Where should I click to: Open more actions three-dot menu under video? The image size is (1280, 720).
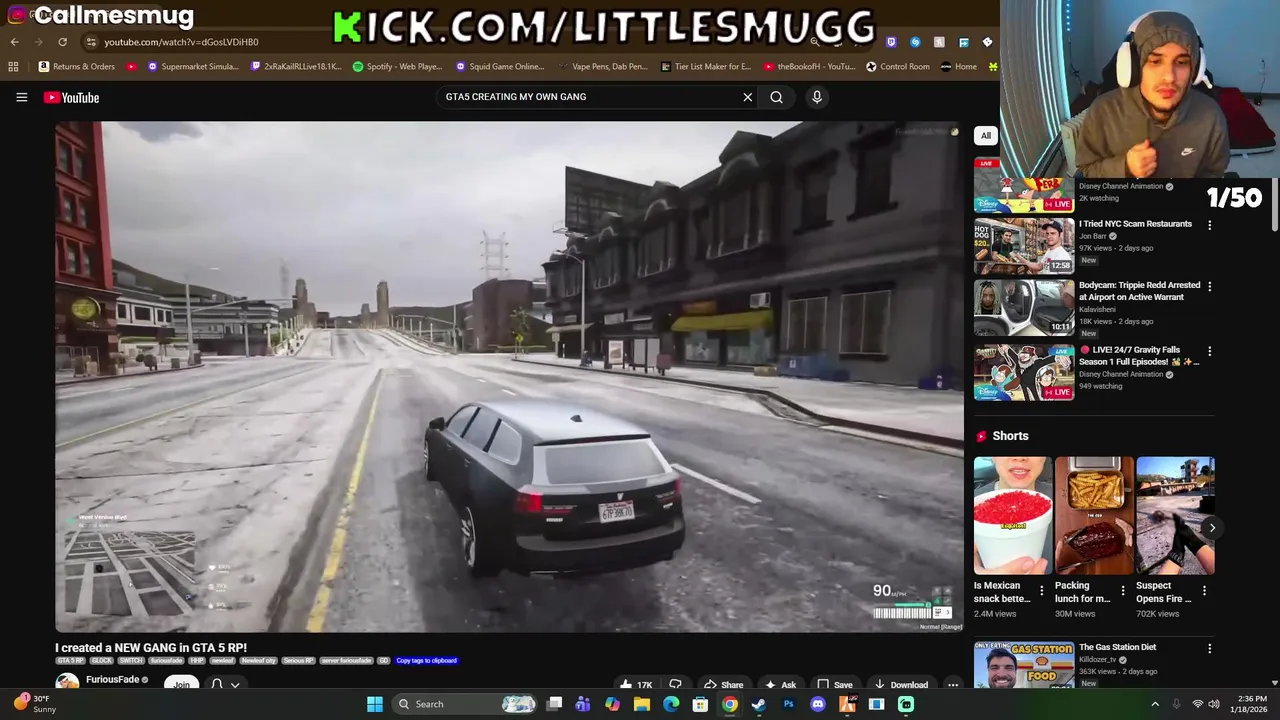[953, 685]
